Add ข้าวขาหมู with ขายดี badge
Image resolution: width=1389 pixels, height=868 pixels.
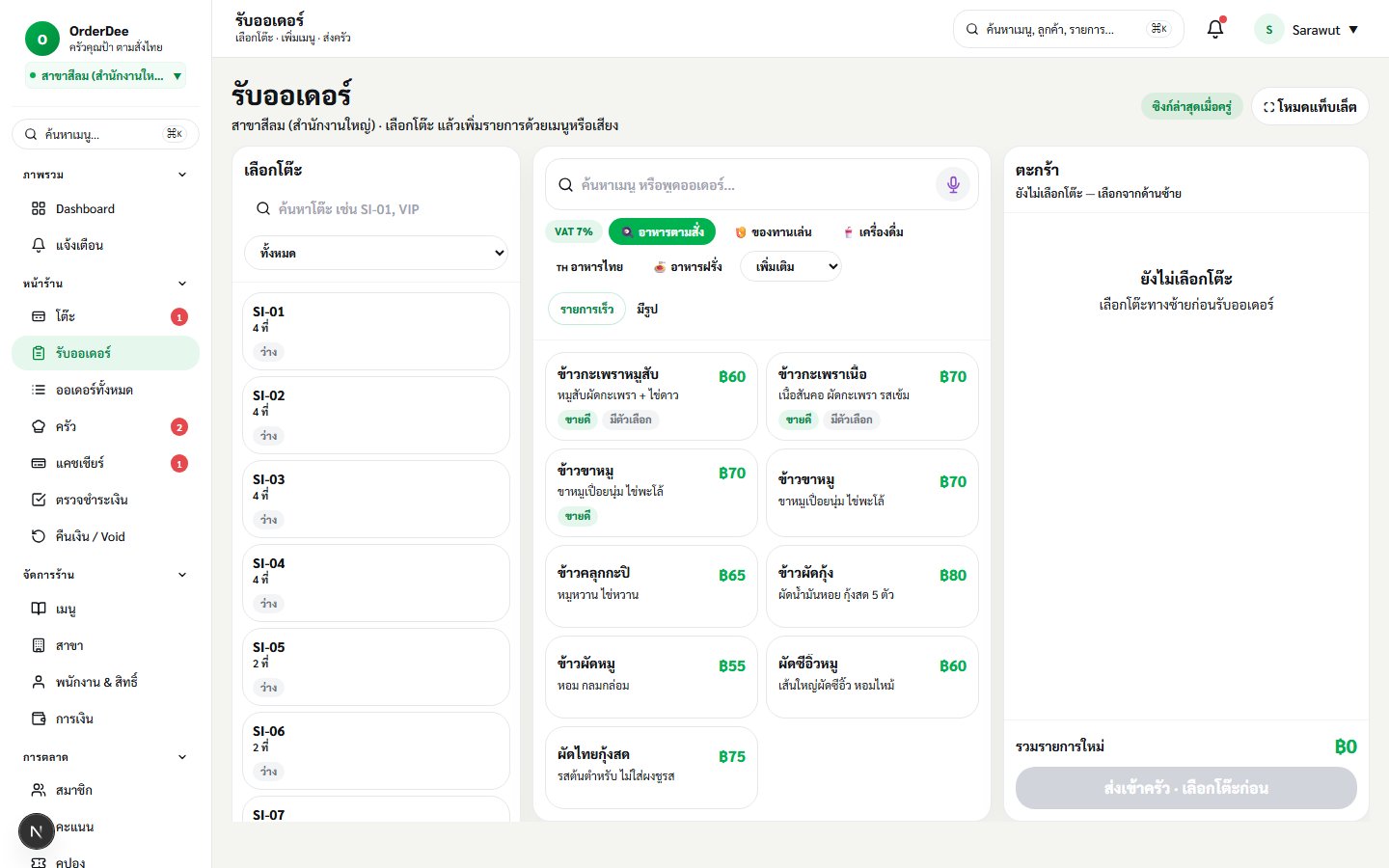point(651,493)
